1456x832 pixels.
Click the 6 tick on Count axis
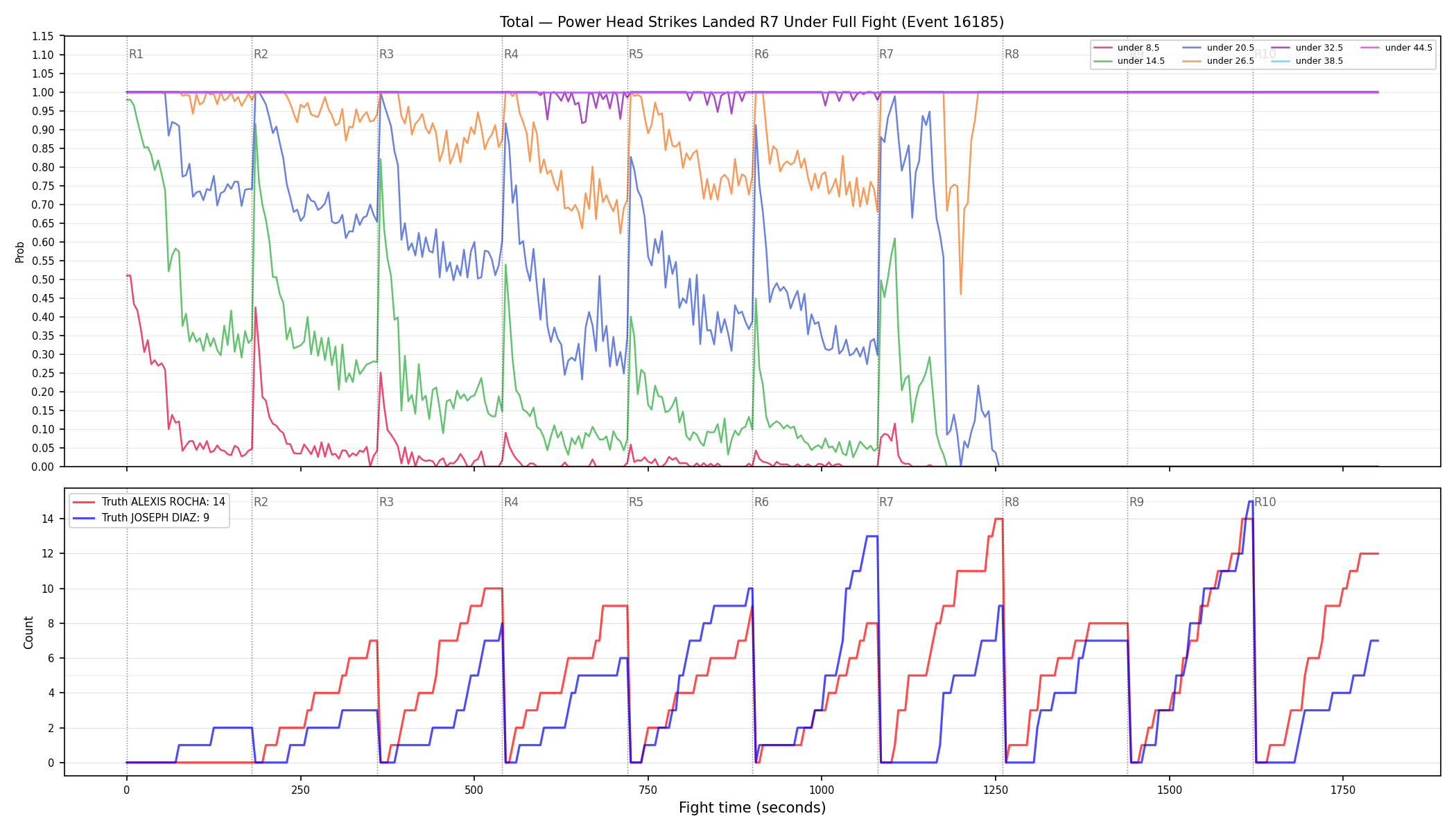(x=51, y=658)
